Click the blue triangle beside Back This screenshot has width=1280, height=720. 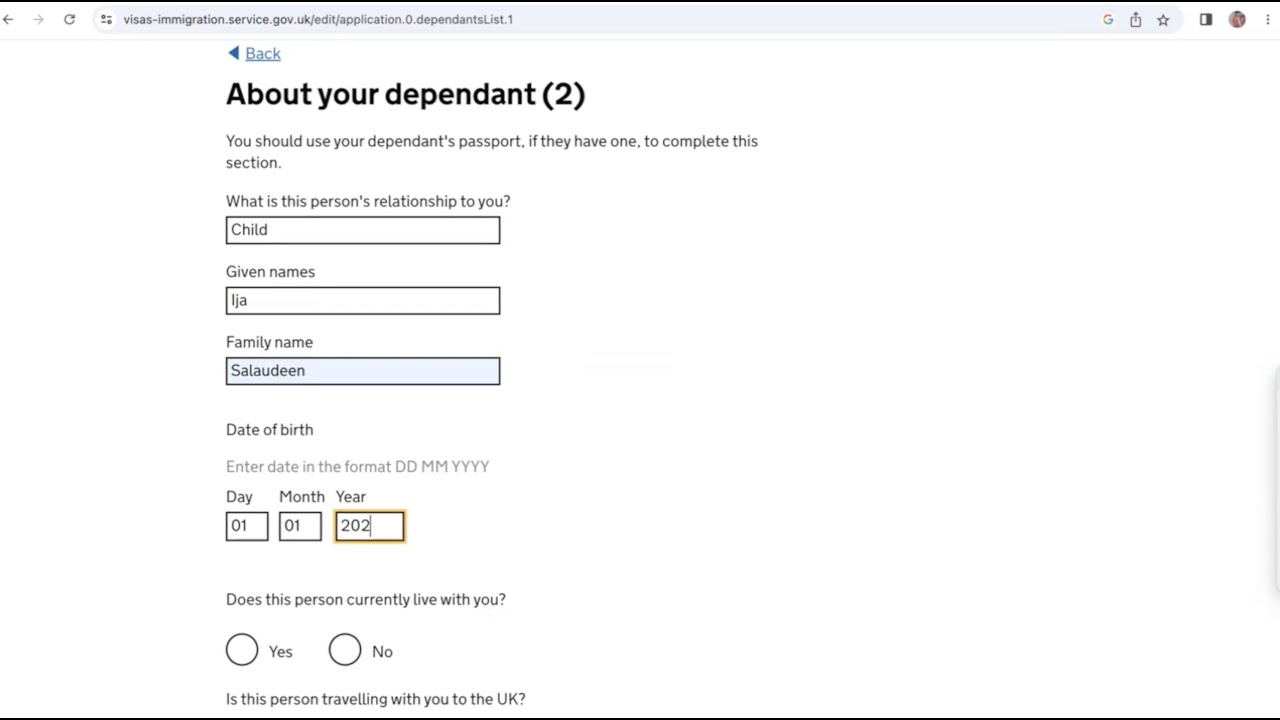pyautogui.click(x=234, y=53)
